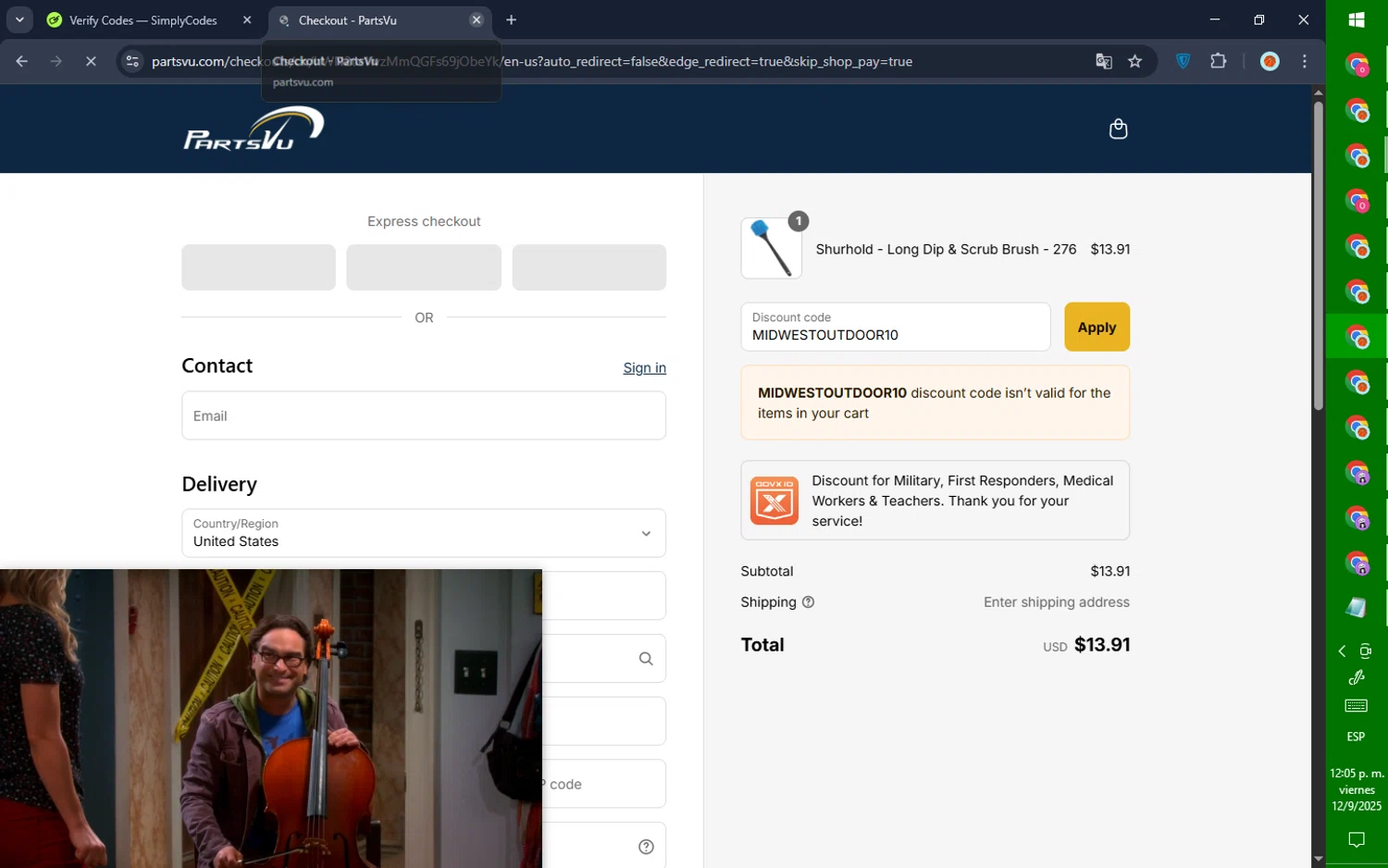The image size is (1388, 868).
Task: Stop loading the page
Action: point(91,61)
